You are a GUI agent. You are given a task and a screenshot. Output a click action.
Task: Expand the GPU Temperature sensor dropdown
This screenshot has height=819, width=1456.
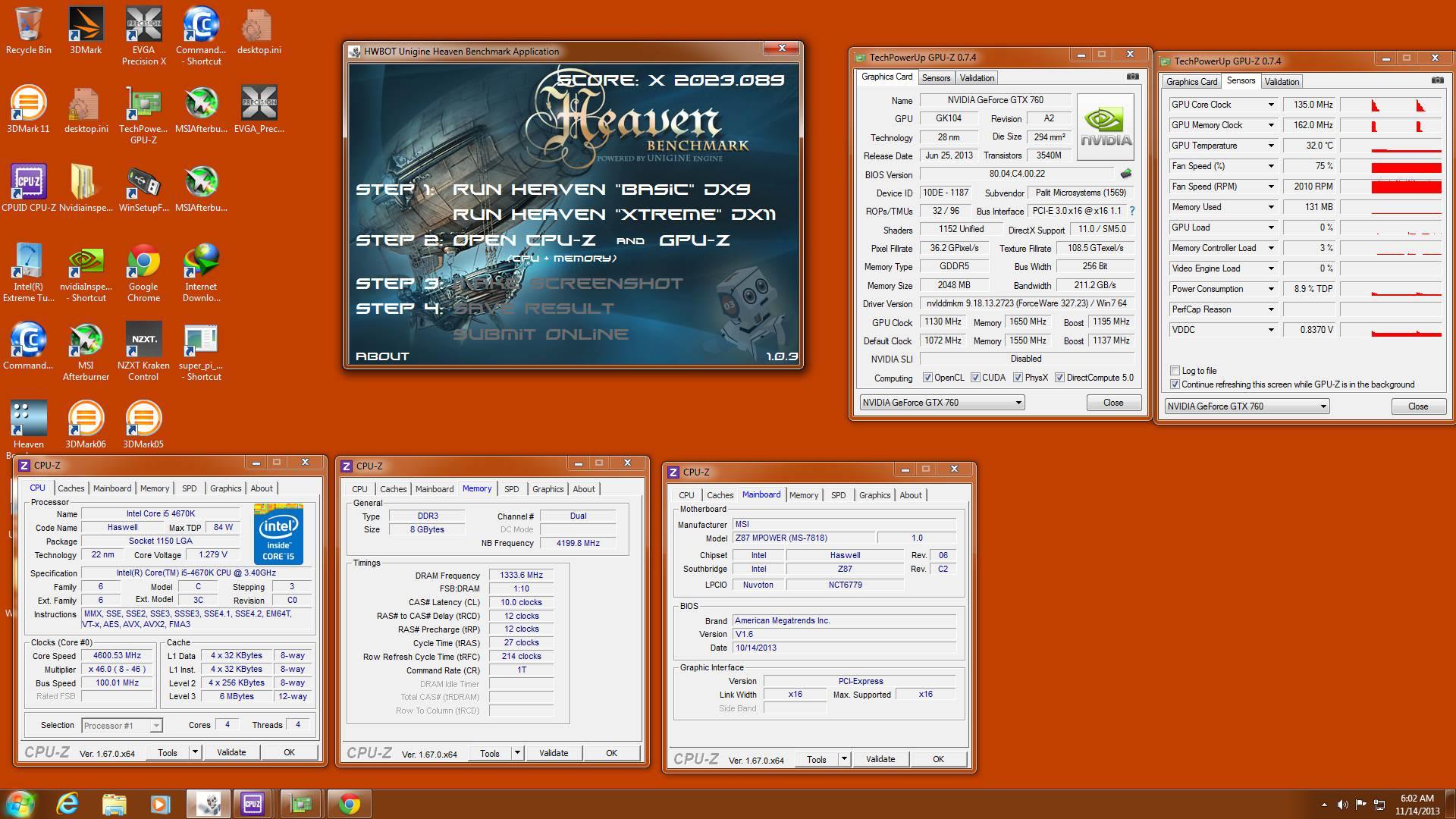tap(1271, 146)
